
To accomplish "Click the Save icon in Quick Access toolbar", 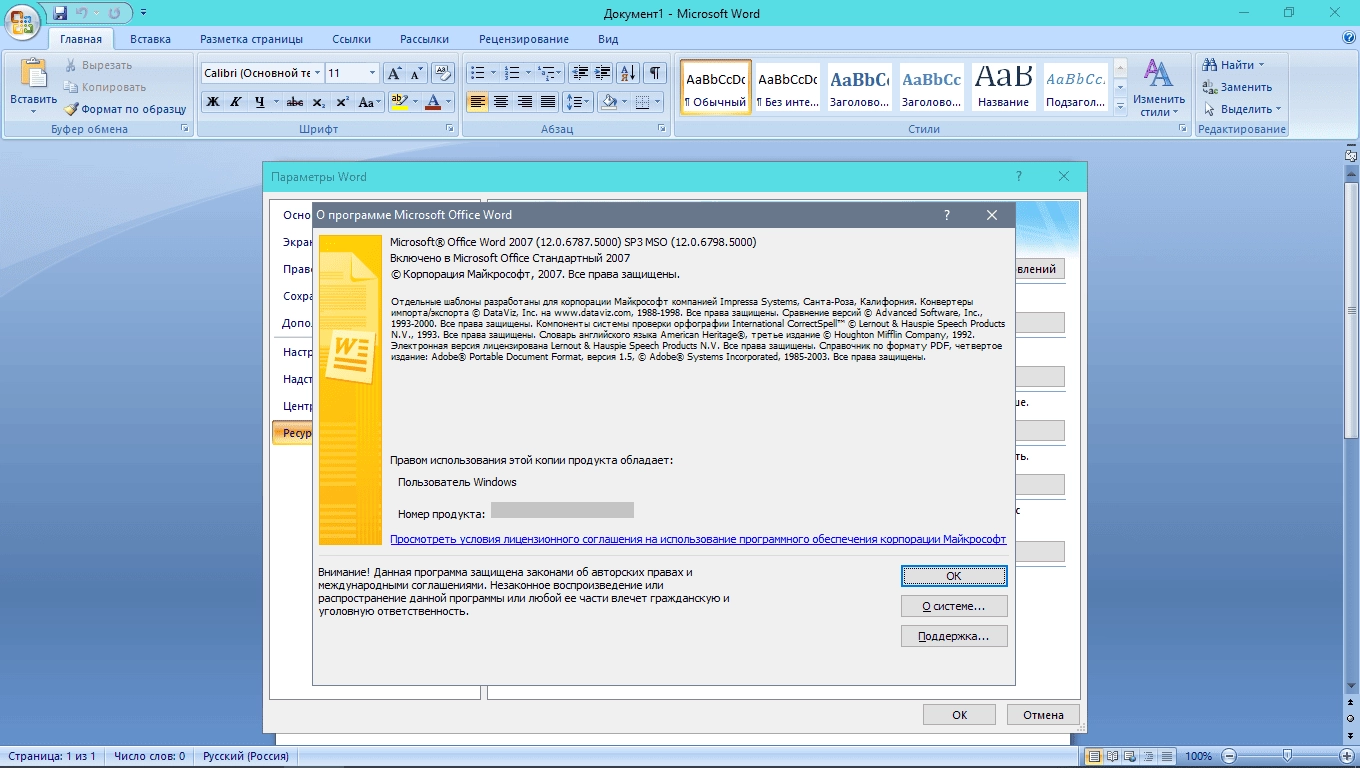I will click(x=60, y=13).
